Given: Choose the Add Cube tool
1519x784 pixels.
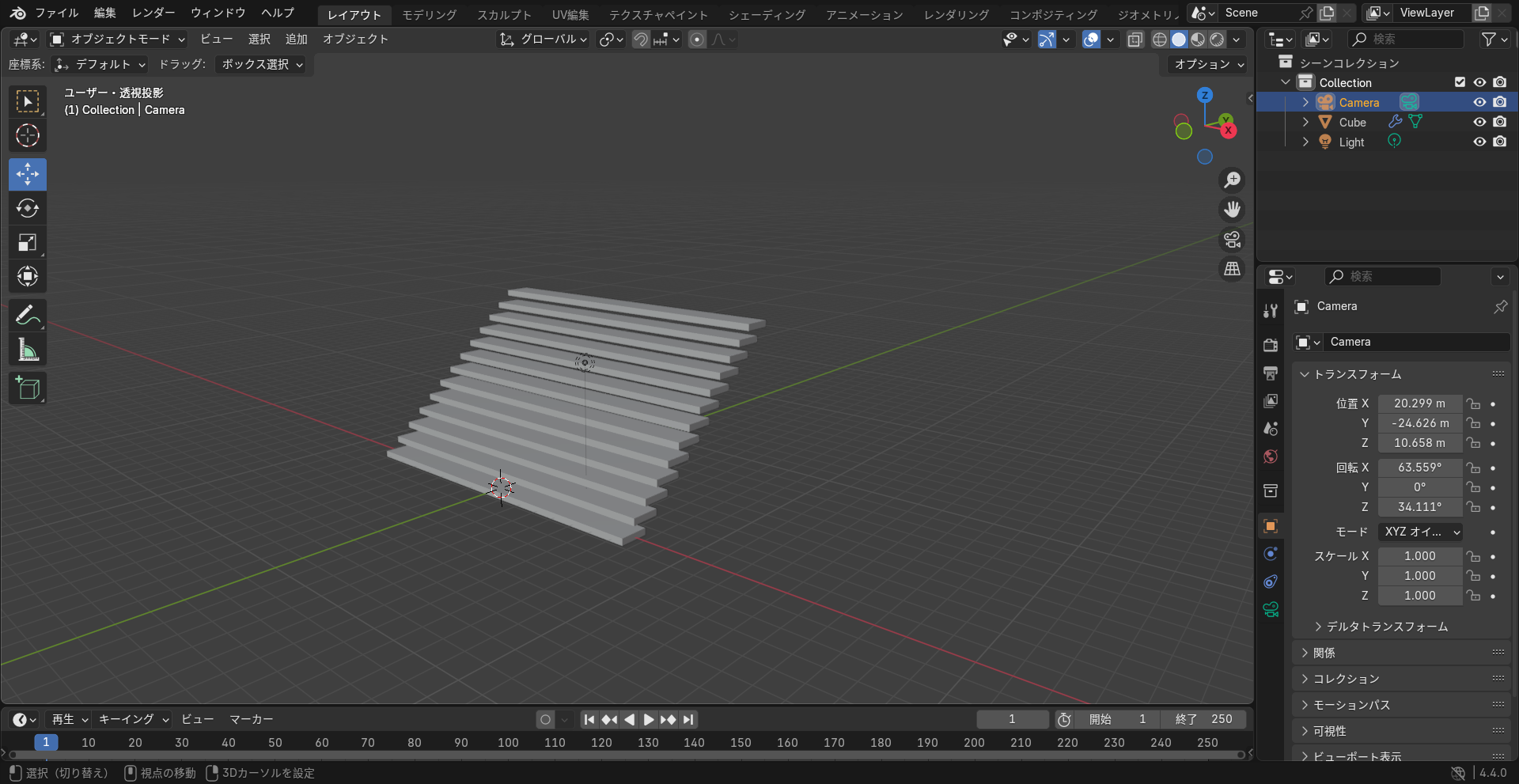Looking at the screenshot, I should [x=28, y=388].
